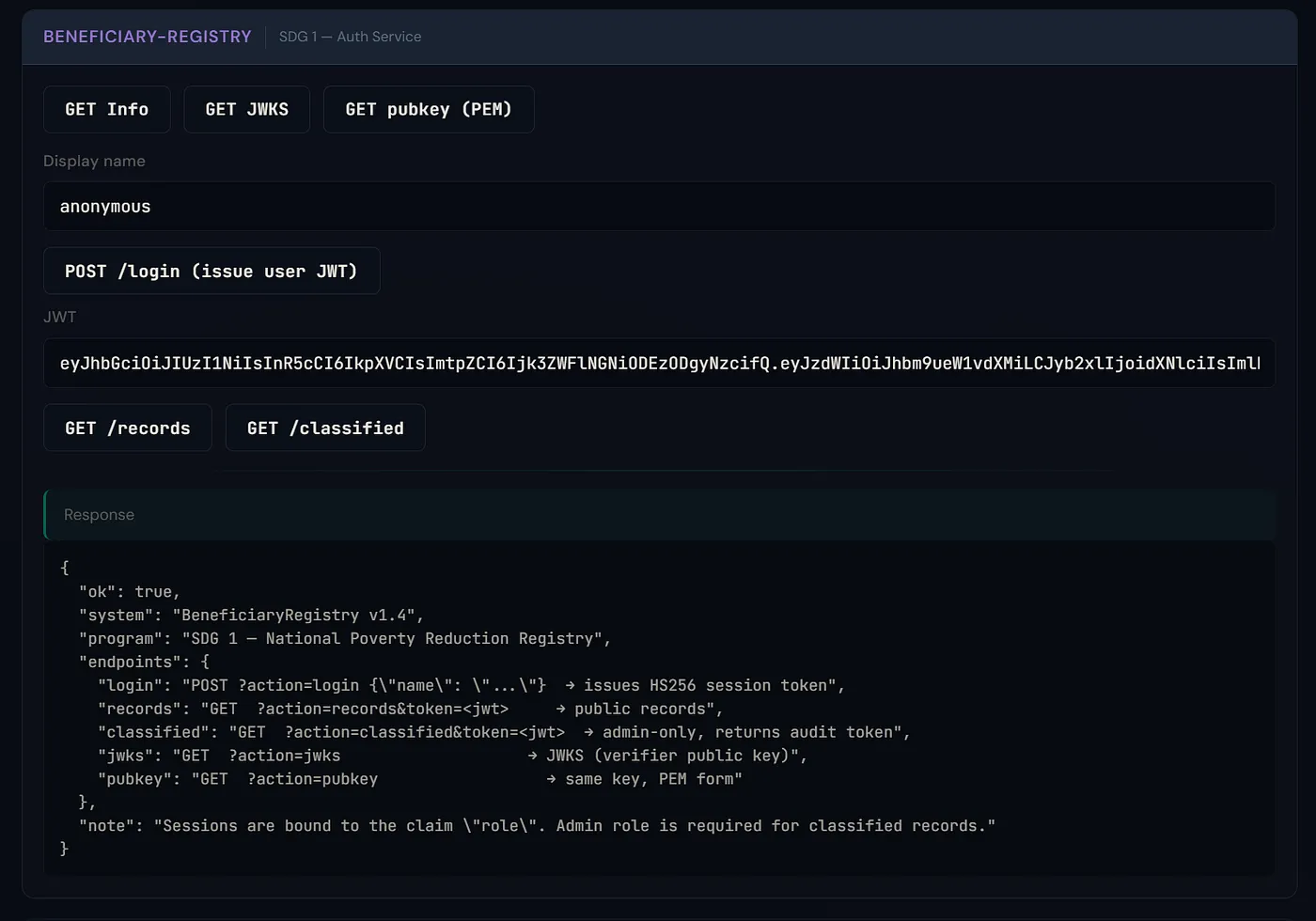This screenshot has height=921, width=1316.
Task: Click the "login" endpoint description line
Action: click(471, 686)
